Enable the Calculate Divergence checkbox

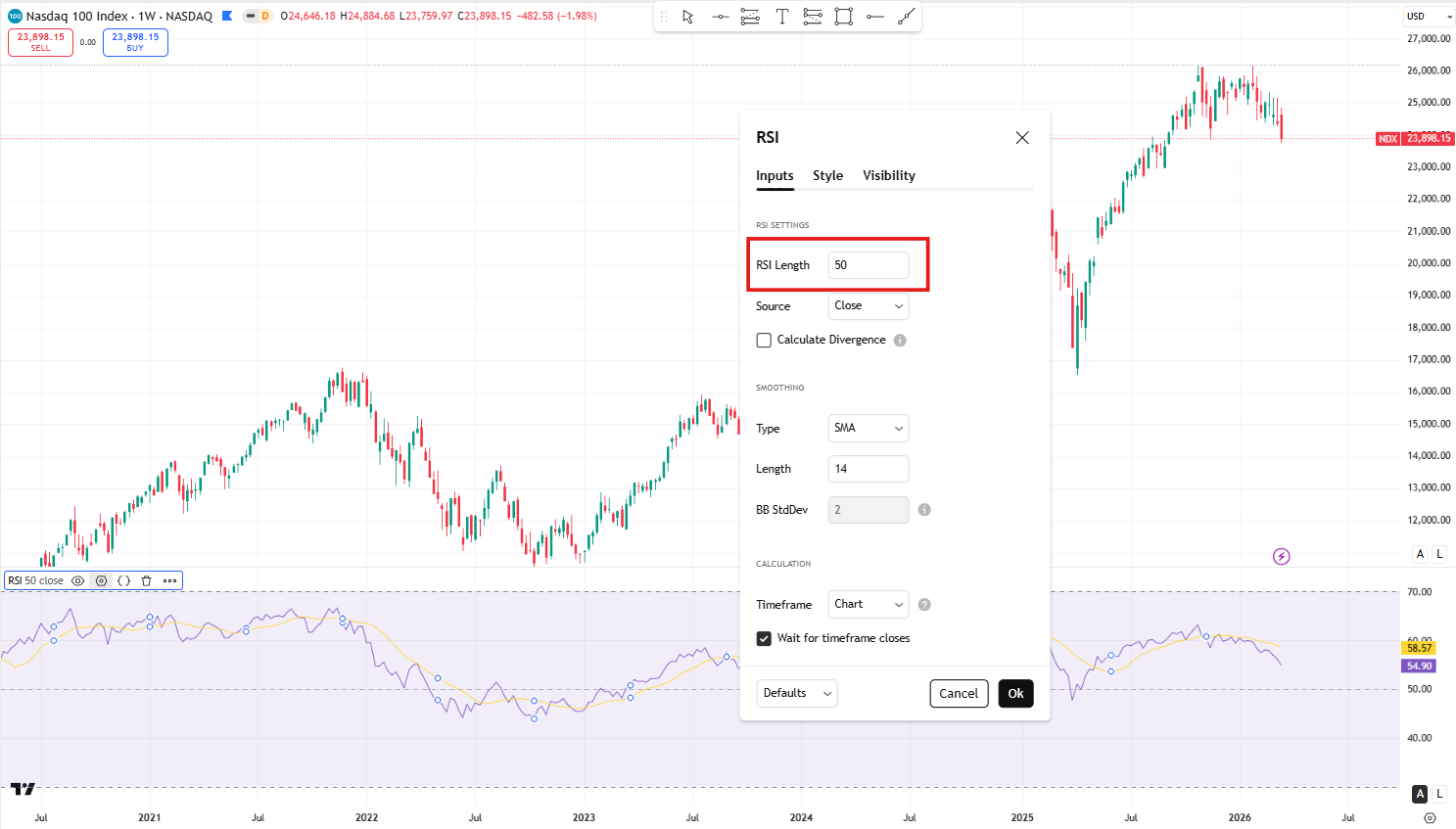click(764, 341)
